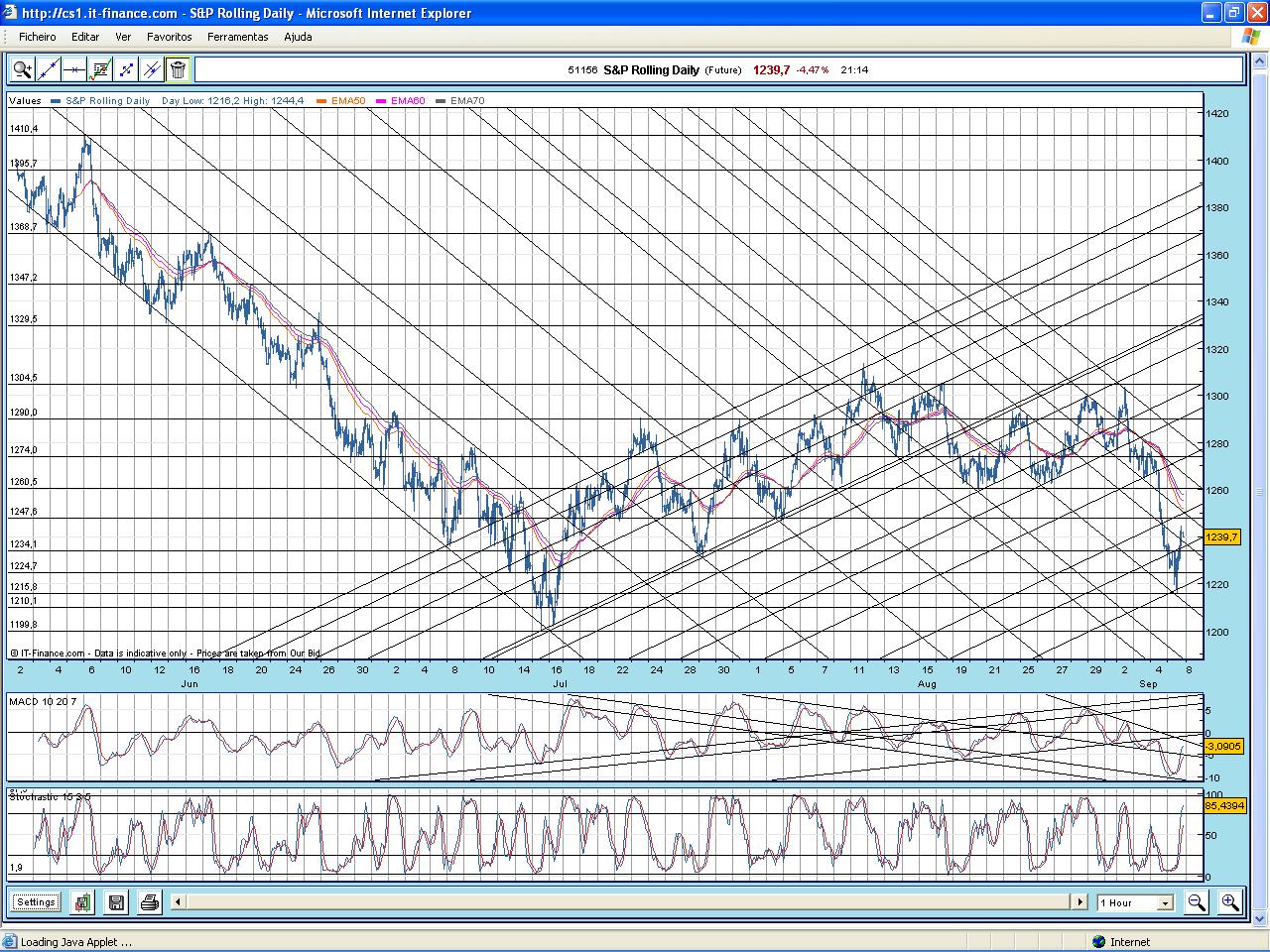1270x952 pixels.
Task: Select the parallel line tool
Action: click(x=151, y=69)
